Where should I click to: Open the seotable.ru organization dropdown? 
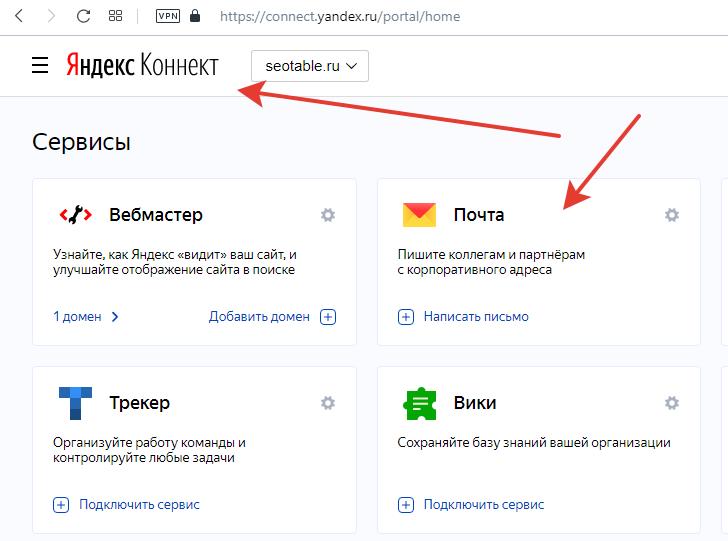(x=310, y=66)
